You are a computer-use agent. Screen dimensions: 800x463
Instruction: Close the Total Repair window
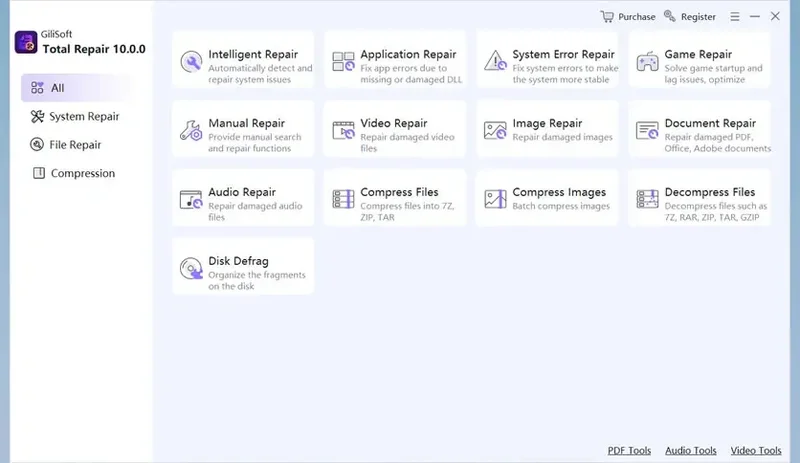point(775,16)
